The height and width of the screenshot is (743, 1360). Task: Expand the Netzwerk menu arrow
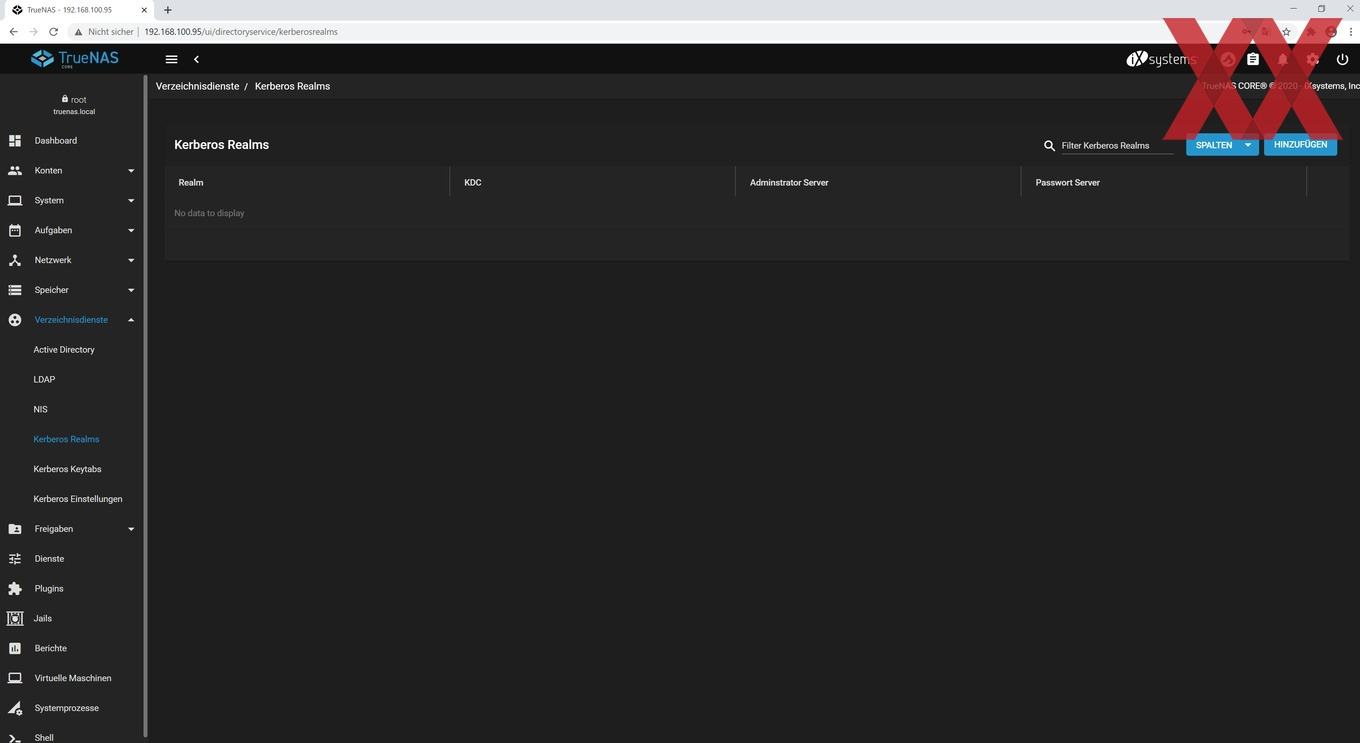[131, 261]
